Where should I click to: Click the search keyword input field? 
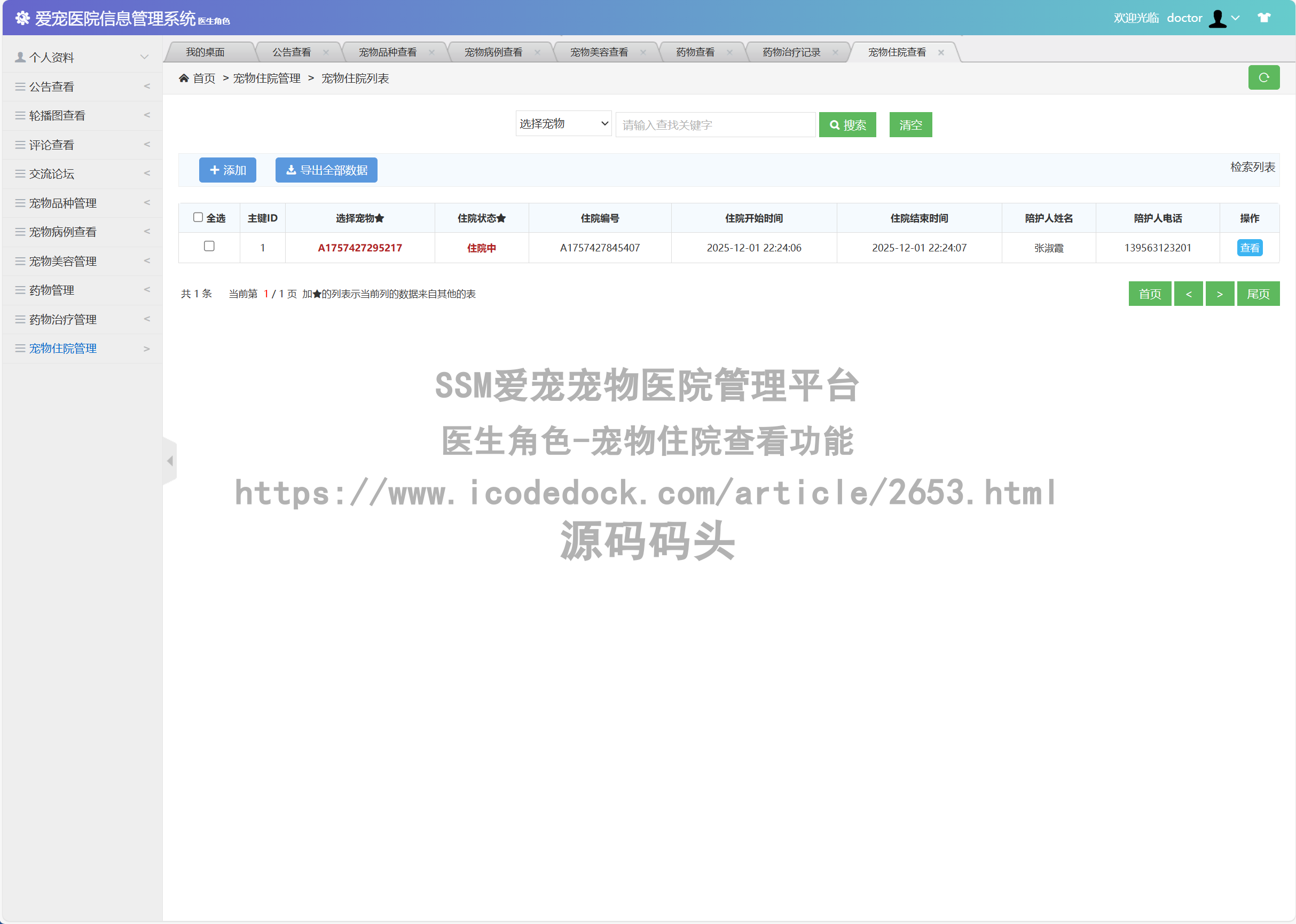pyautogui.click(x=715, y=124)
